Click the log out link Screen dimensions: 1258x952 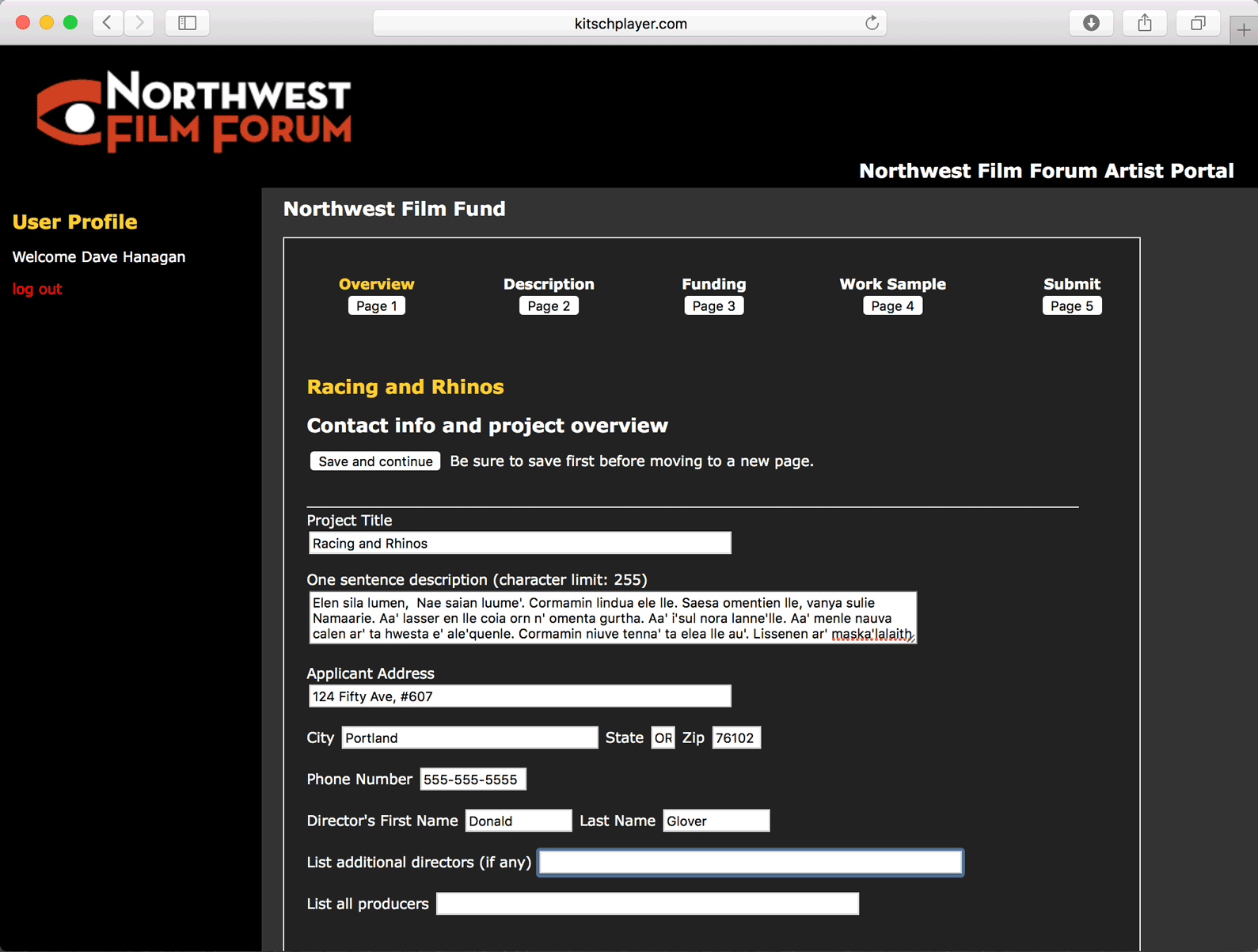coord(37,289)
